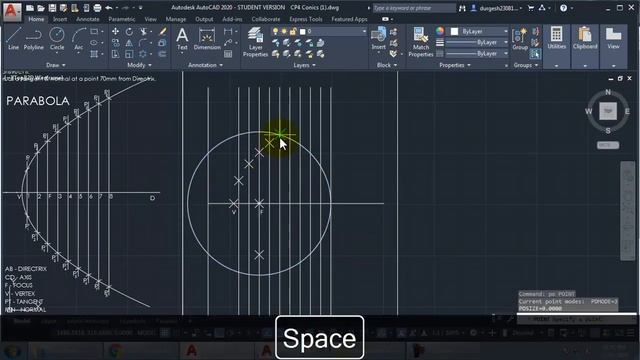Screen dimensions: 640x360
Task: Open the linetype ByLayer dropdown
Action: click(505, 53)
